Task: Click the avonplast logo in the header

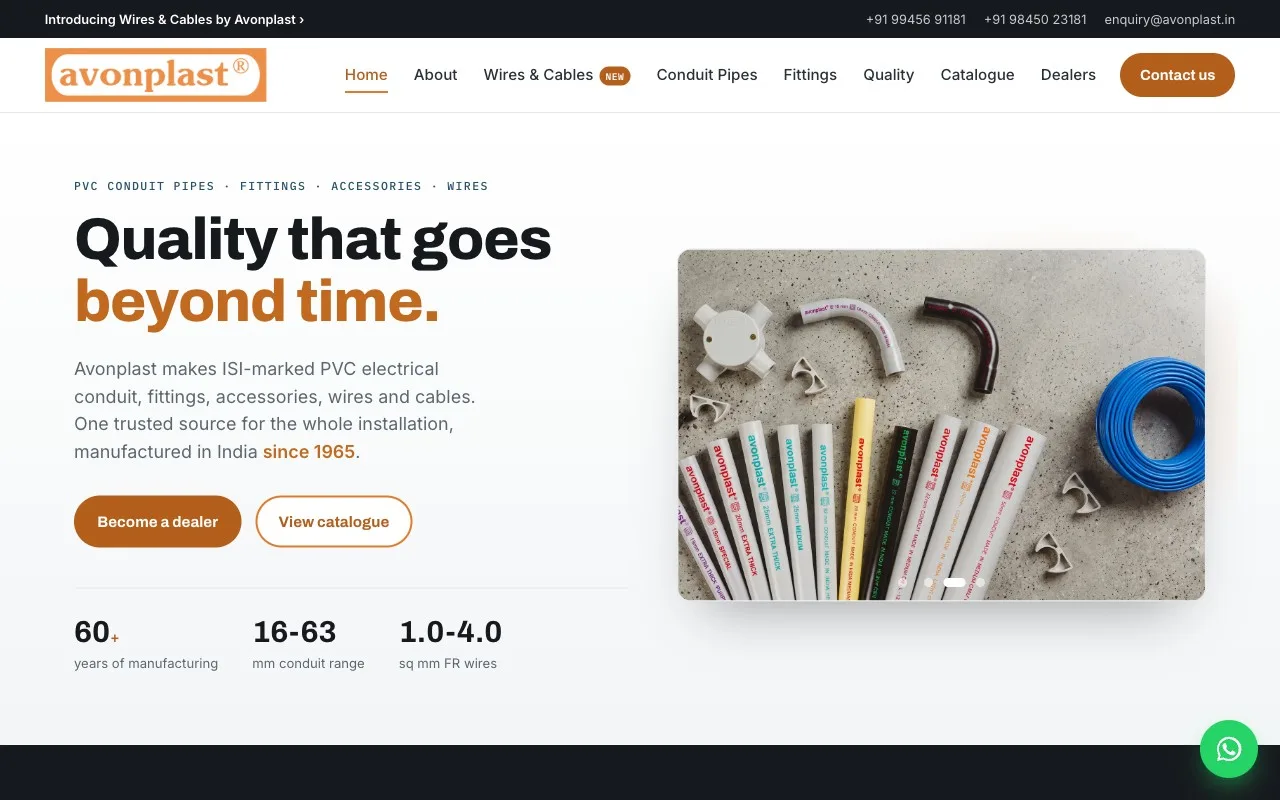Action: 155,75
